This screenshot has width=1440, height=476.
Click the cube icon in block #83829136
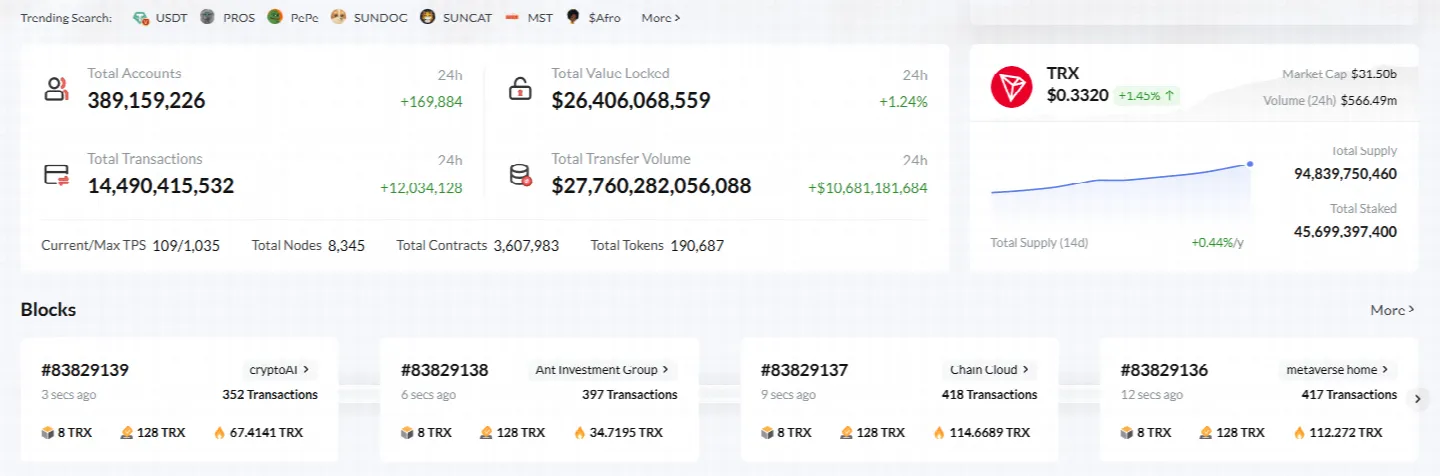1127,433
